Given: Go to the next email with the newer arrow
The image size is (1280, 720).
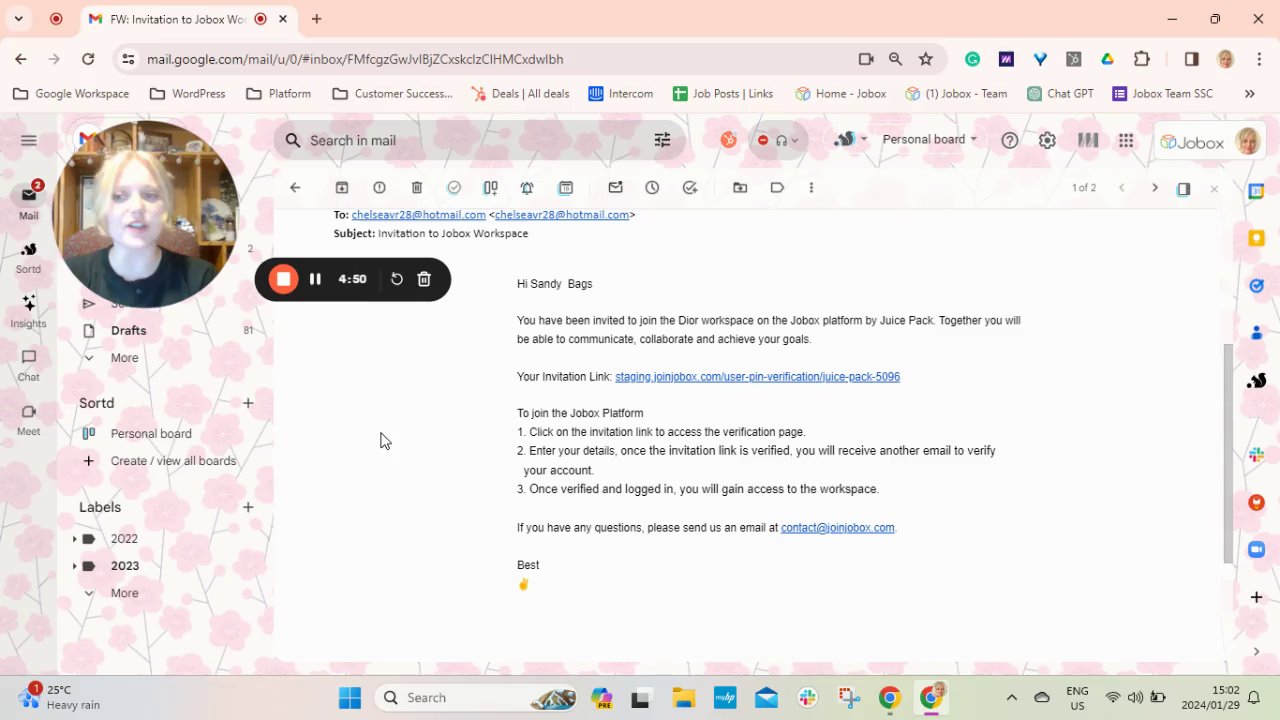Looking at the screenshot, I should coord(1155,188).
